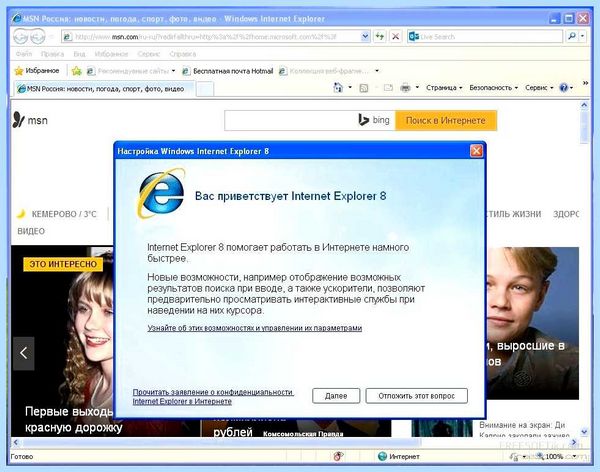Open the Read mail icon

pyautogui.click(x=388, y=88)
